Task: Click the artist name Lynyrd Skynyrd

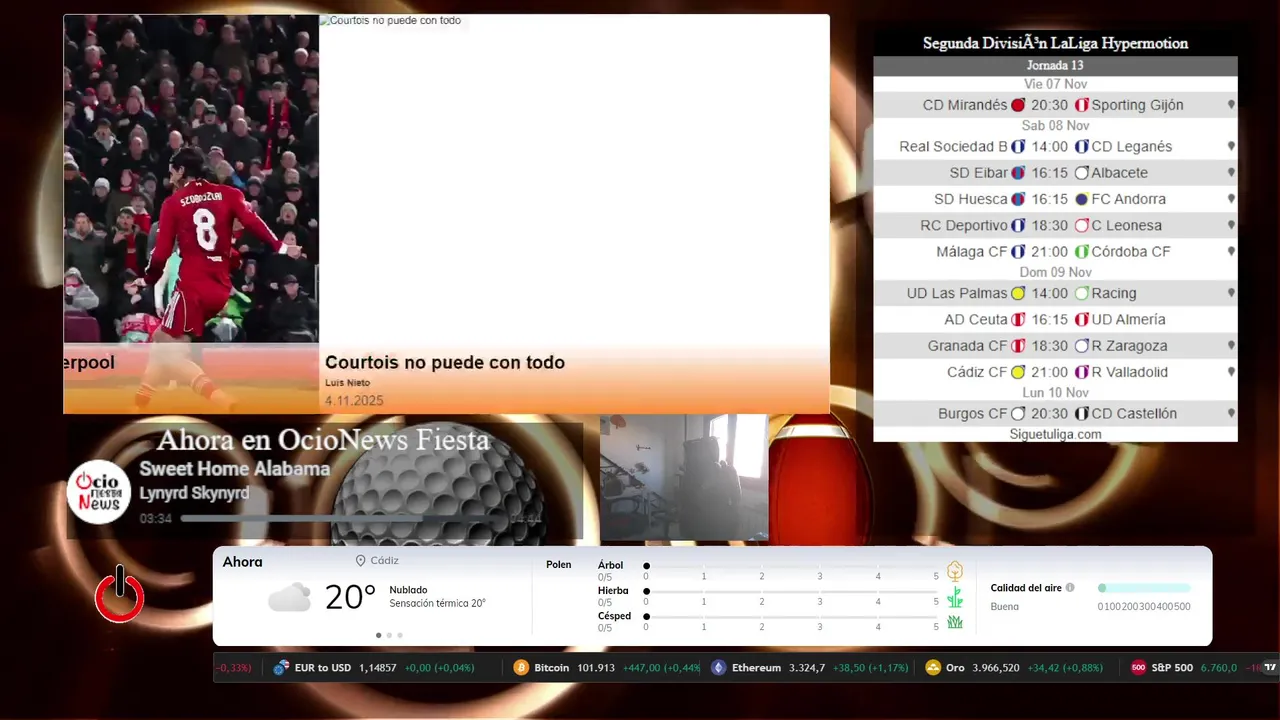Action: point(194,493)
